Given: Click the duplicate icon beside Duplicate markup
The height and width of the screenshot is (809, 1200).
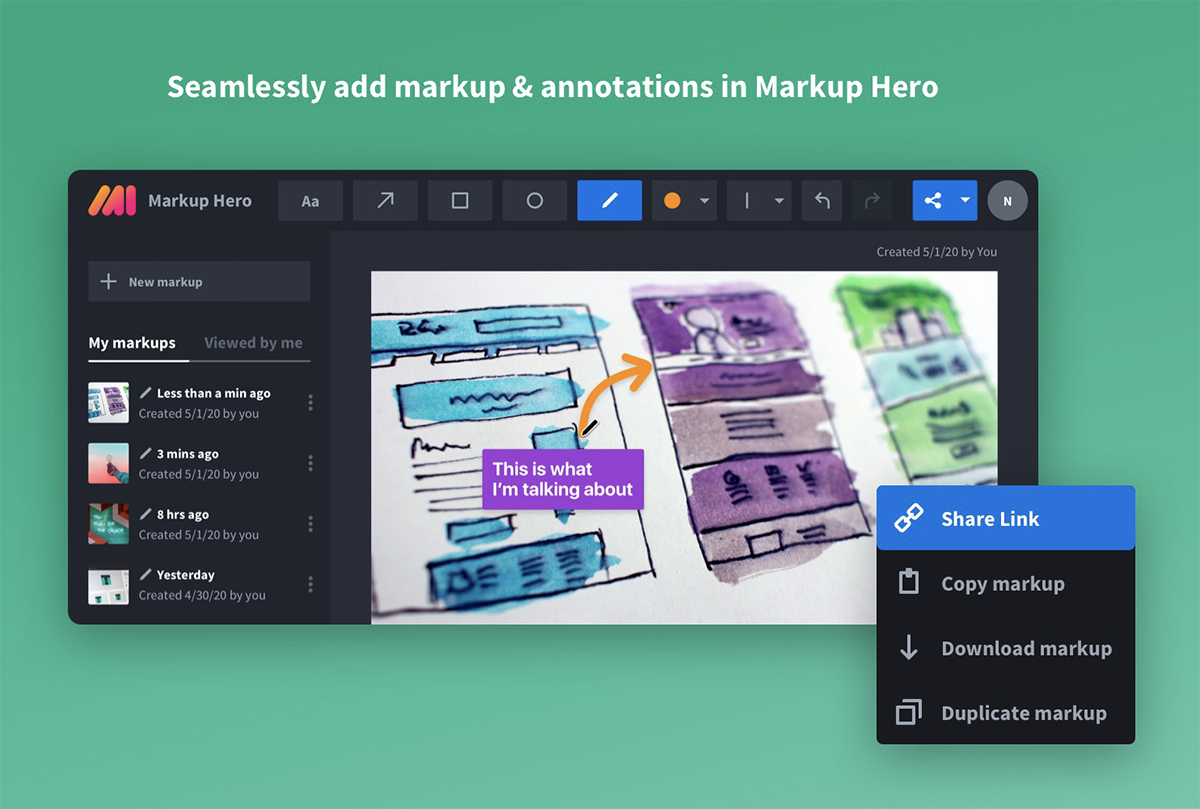Looking at the screenshot, I should [x=909, y=713].
